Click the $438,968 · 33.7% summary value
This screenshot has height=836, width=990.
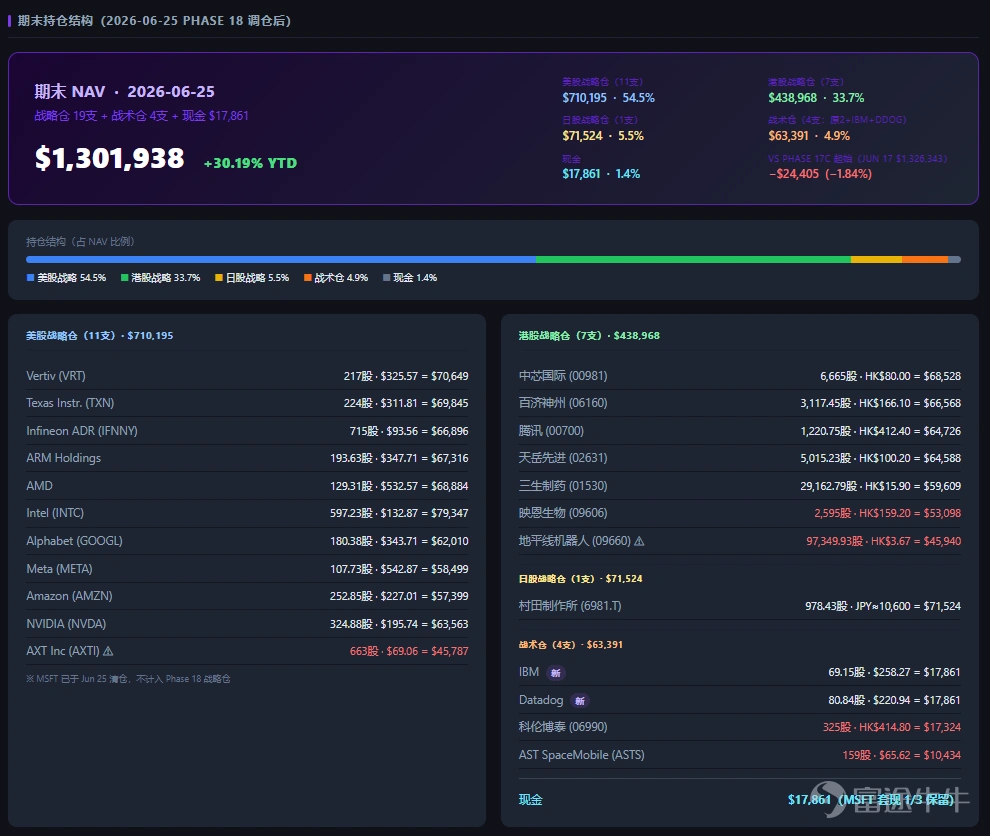[x=816, y=98]
